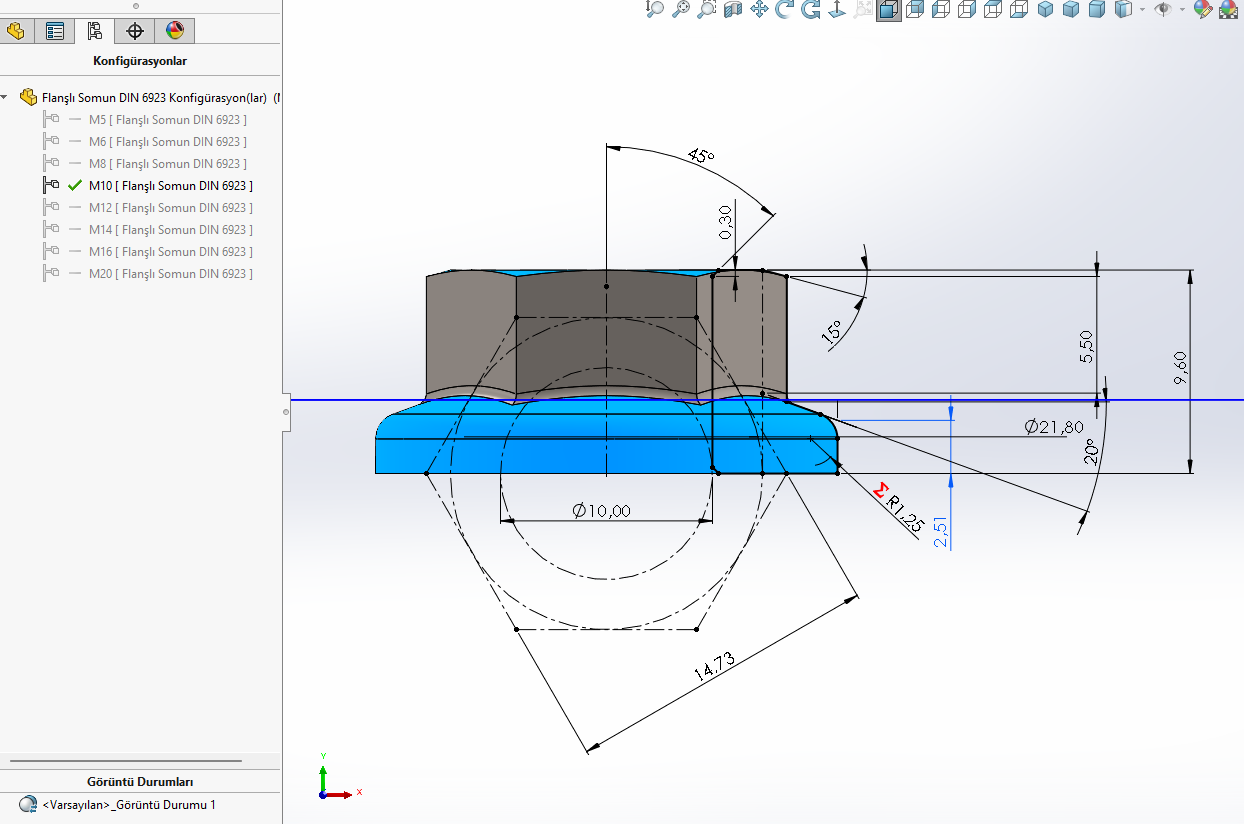
Task: Click the 5,50 dimension value
Action: point(1087,346)
